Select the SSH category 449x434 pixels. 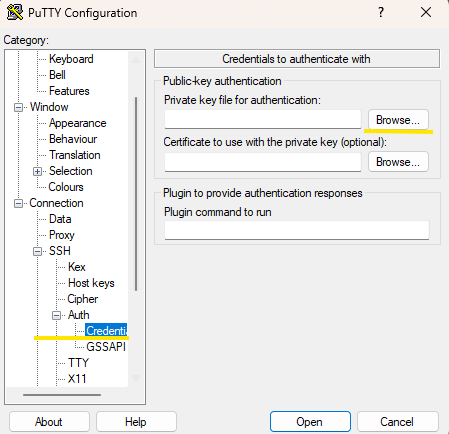tap(60, 251)
